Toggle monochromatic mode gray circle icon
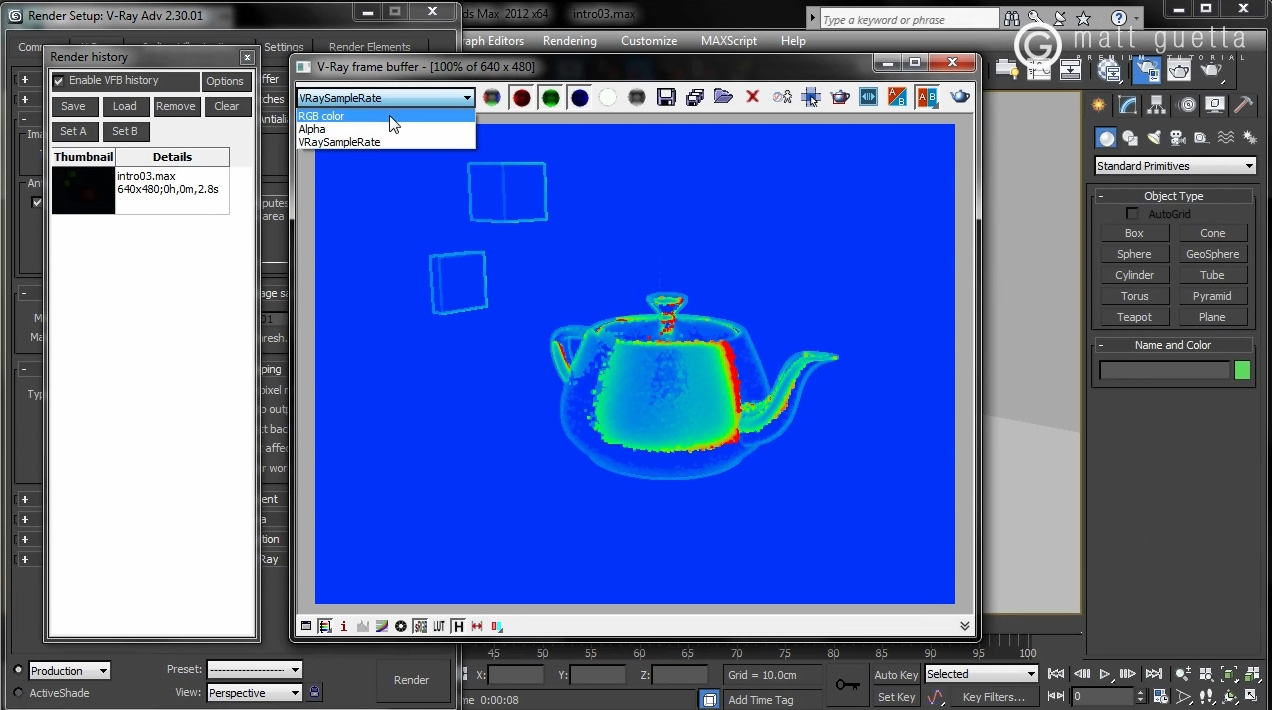The height and width of the screenshot is (710, 1272). pyautogui.click(x=637, y=97)
